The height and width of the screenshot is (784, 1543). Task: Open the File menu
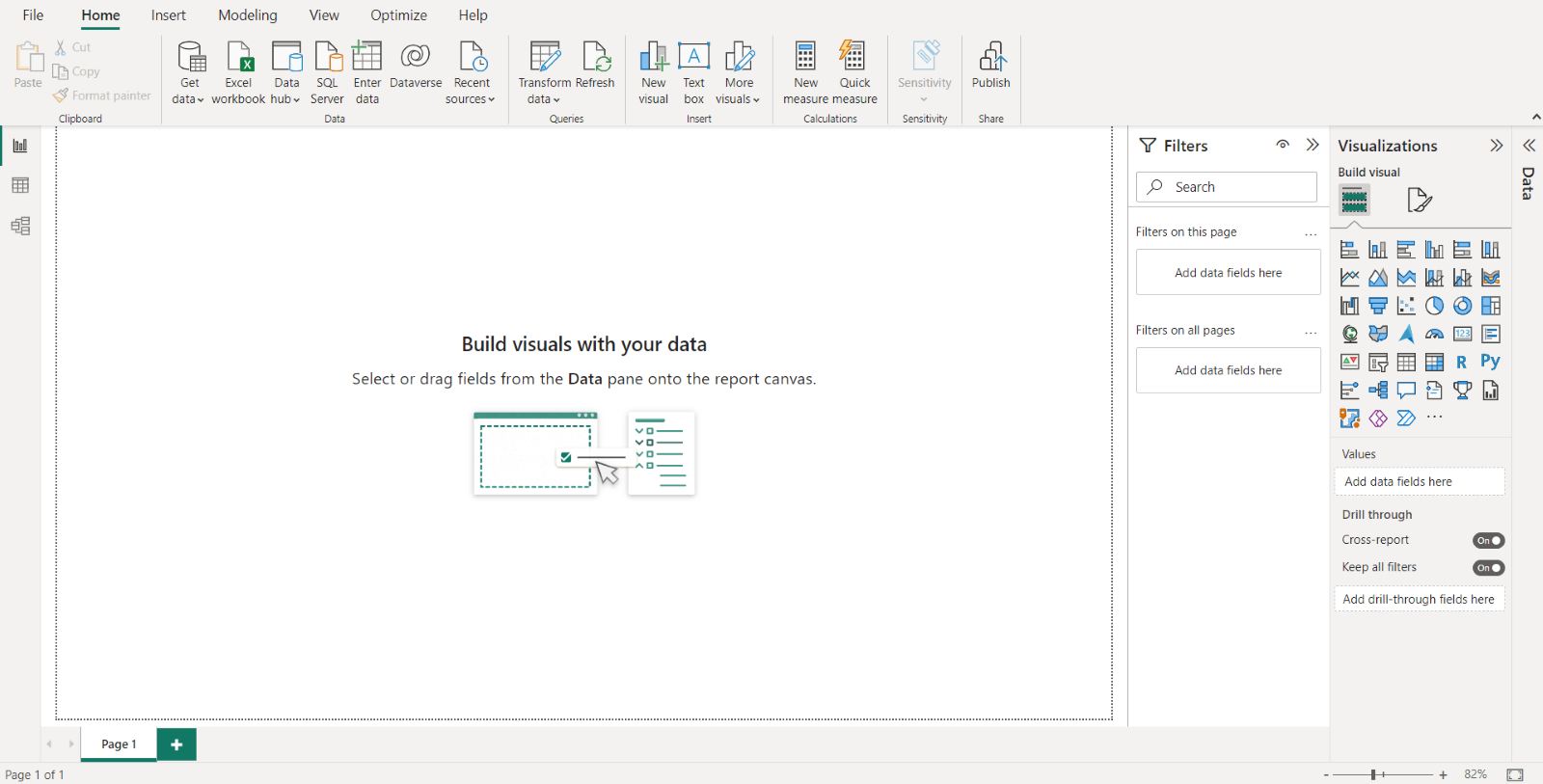tap(33, 15)
